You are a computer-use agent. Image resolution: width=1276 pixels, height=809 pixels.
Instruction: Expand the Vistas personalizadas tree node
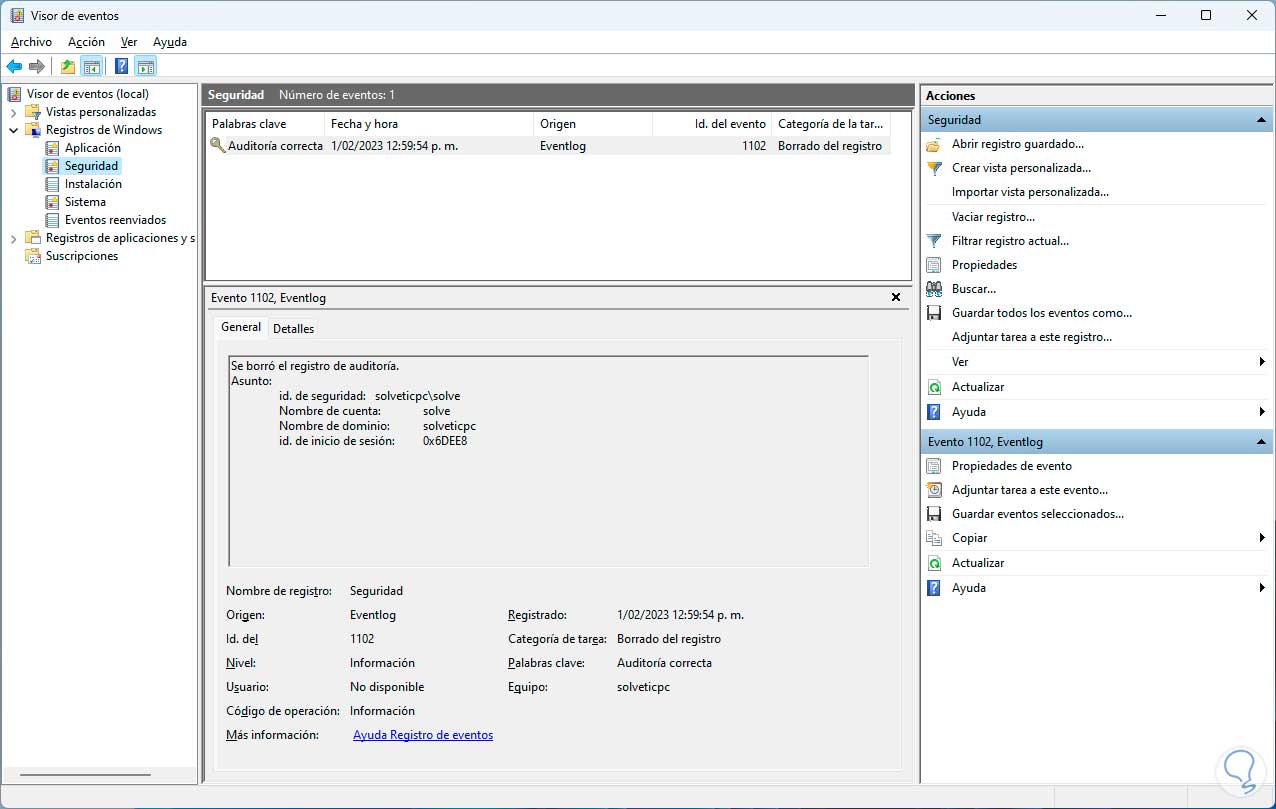click(x=14, y=112)
